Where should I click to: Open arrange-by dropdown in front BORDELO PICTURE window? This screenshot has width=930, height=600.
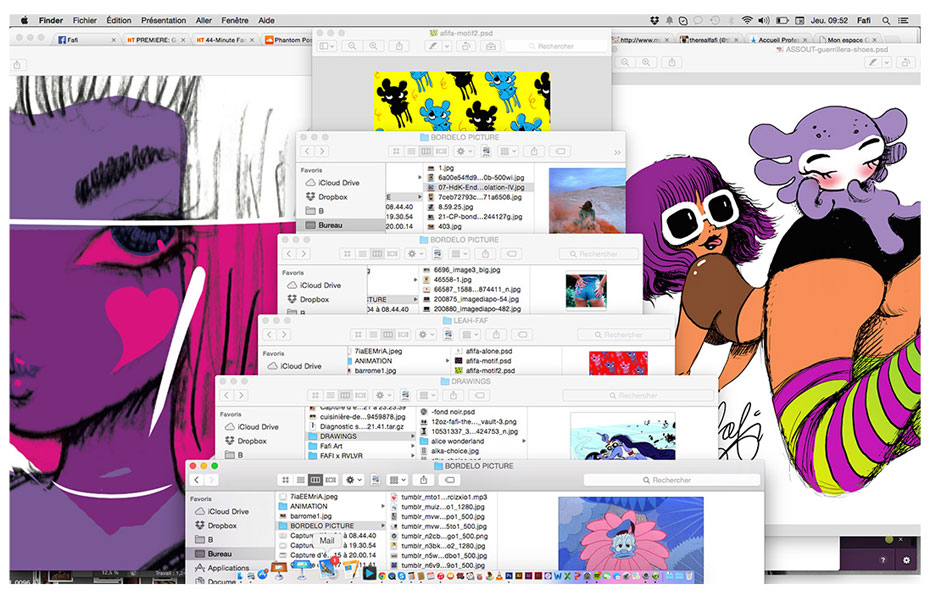click(395, 480)
